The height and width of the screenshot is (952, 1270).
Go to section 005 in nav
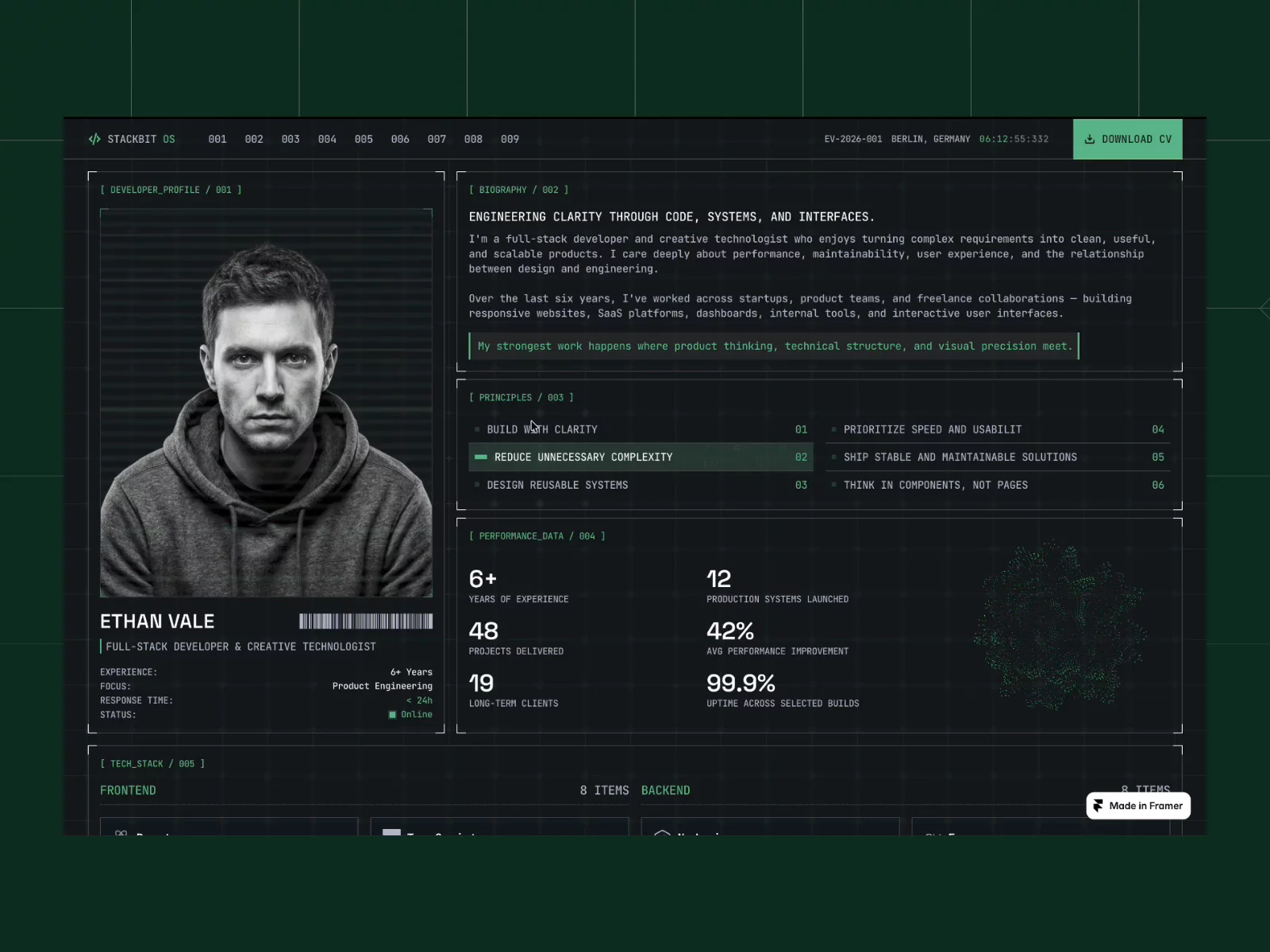point(364,139)
